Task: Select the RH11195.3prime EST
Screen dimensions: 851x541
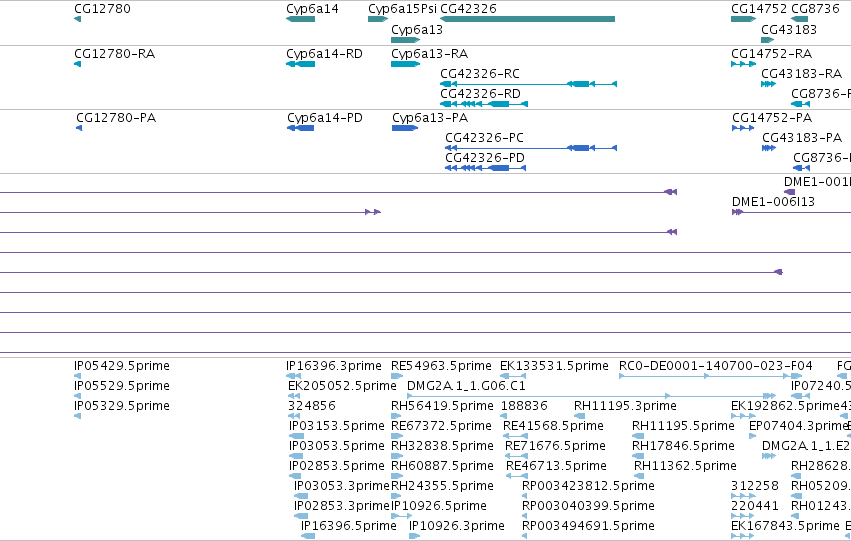Action: pyautogui.click(x=580, y=416)
